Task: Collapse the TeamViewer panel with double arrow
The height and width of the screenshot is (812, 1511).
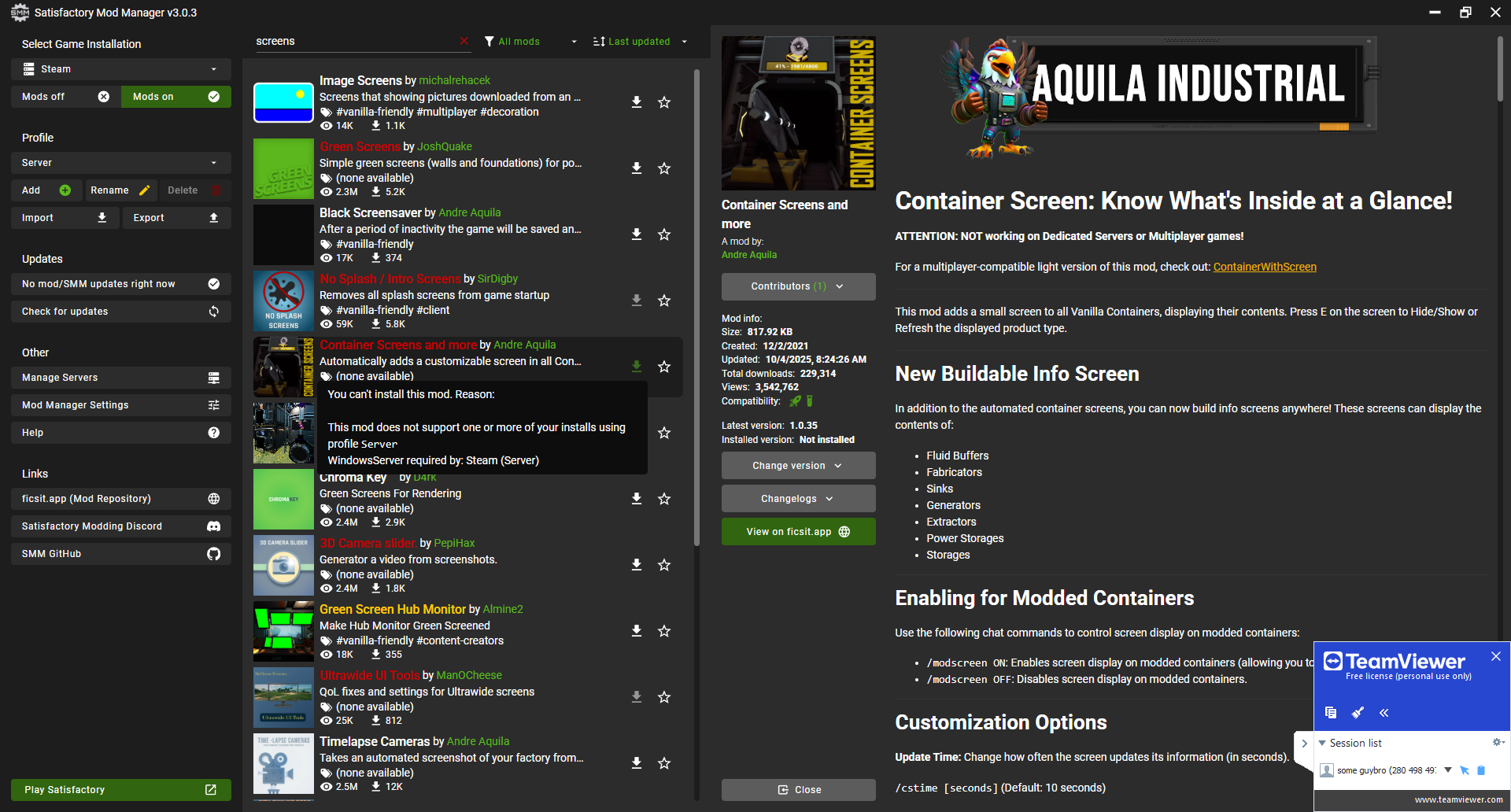Action: (1384, 713)
